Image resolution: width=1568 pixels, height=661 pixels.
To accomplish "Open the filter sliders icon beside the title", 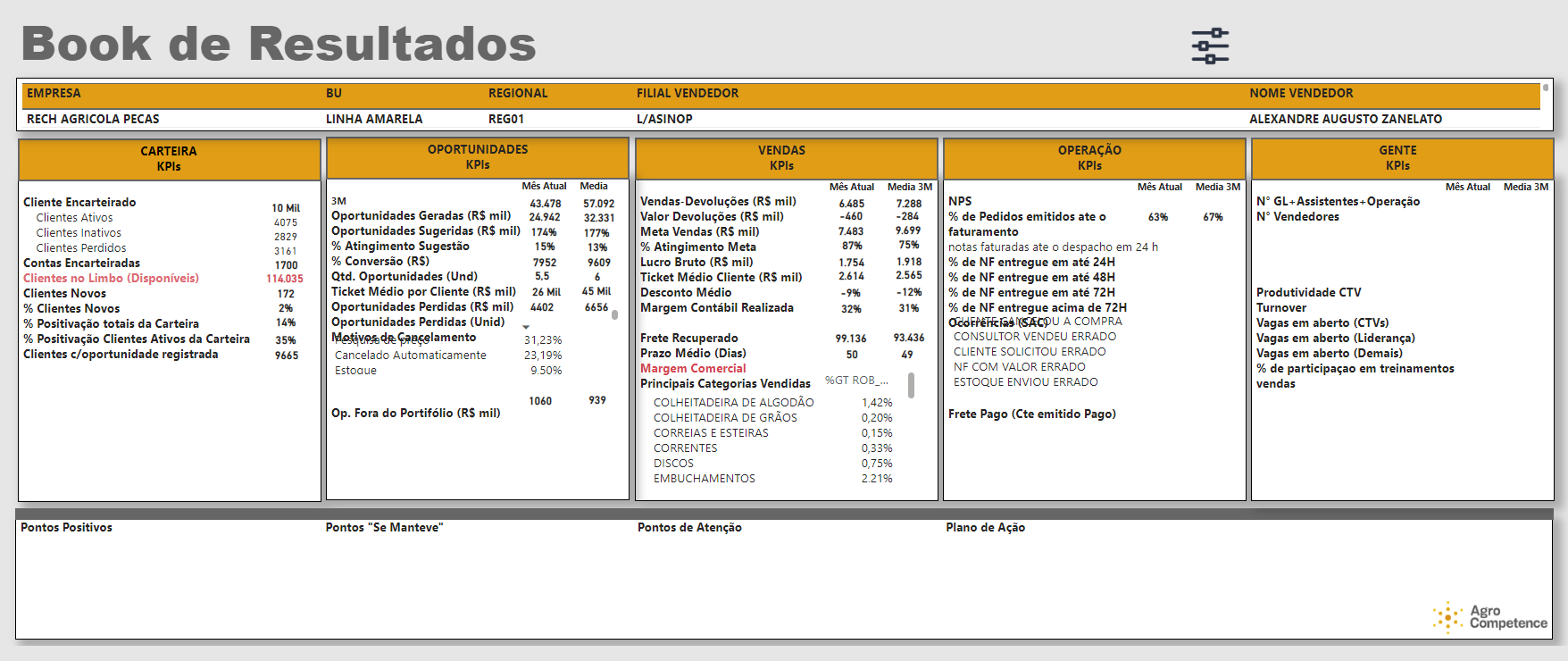I will click(1210, 46).
